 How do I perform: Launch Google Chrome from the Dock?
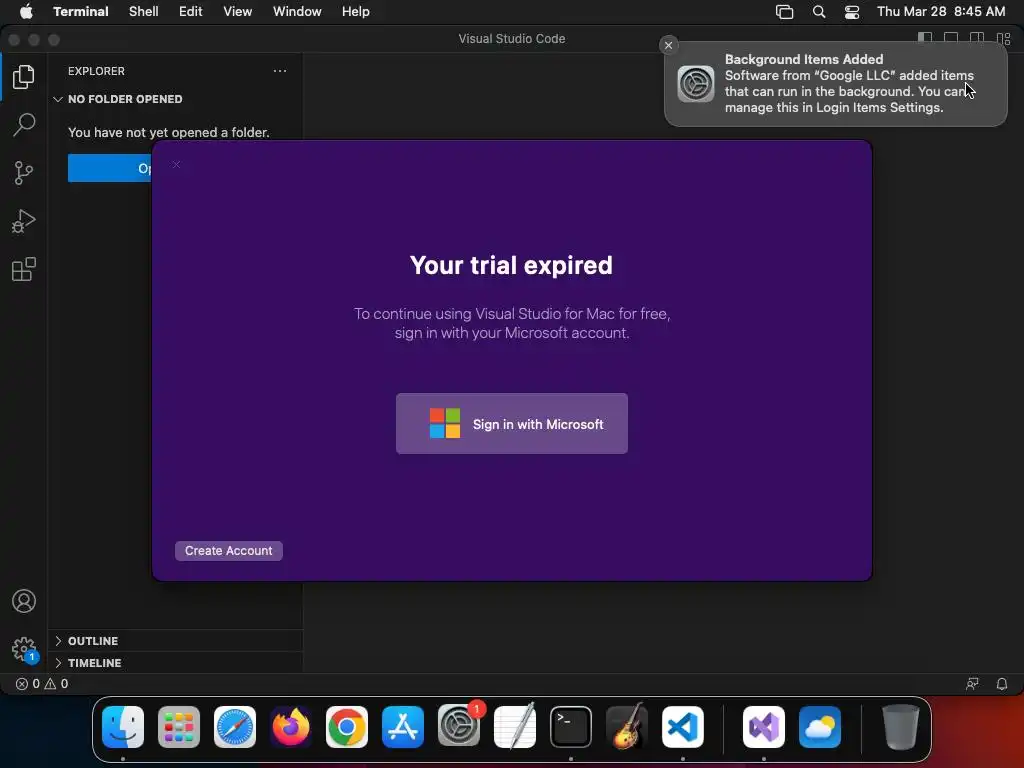point(347,726)
